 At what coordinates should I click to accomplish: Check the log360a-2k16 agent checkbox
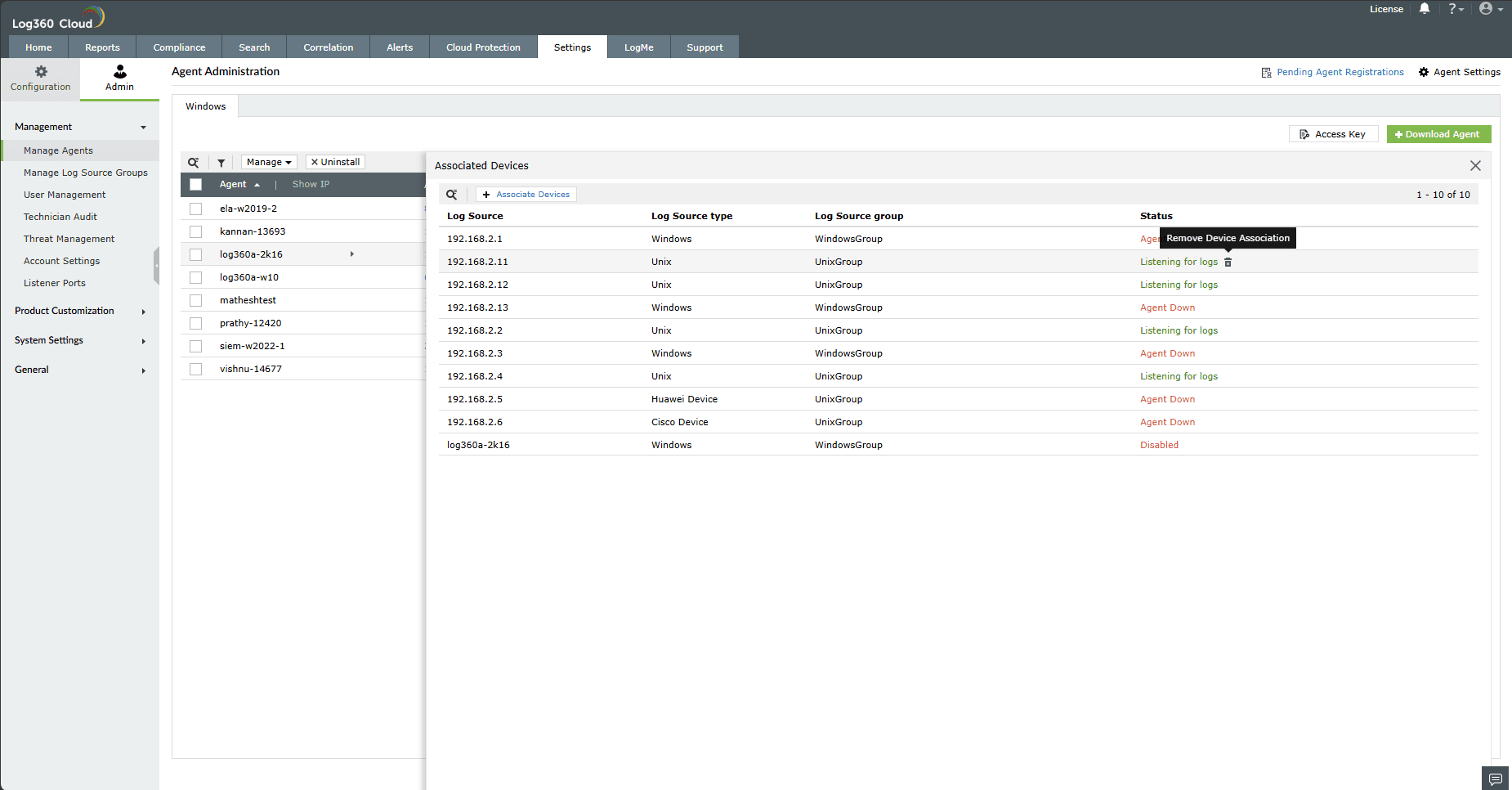point(196,255)
